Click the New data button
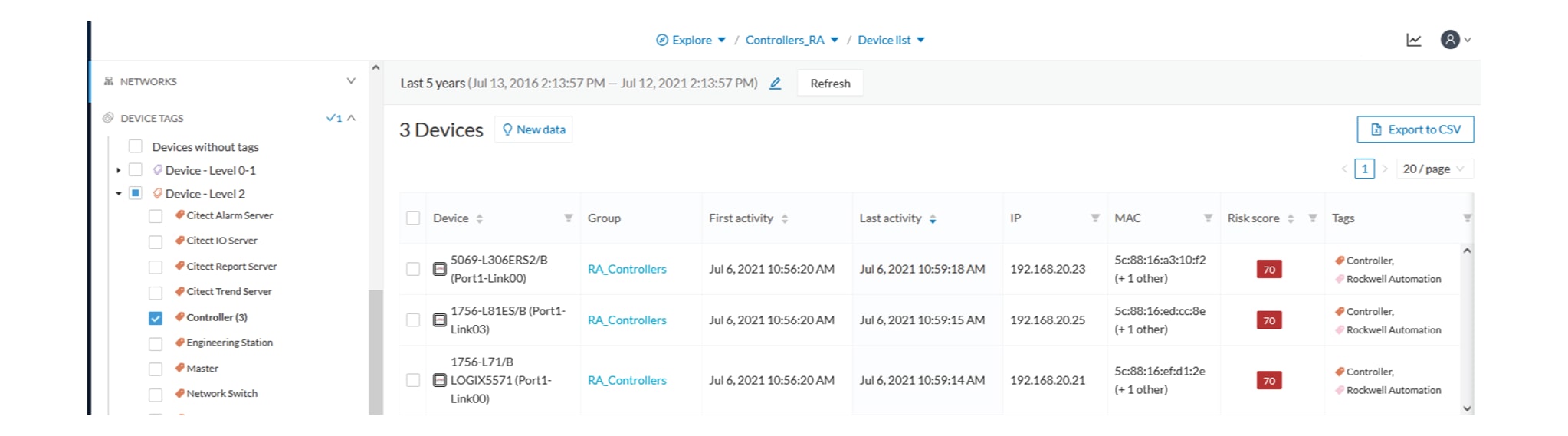The image size is (1568, 436). (x=533, y=129)
